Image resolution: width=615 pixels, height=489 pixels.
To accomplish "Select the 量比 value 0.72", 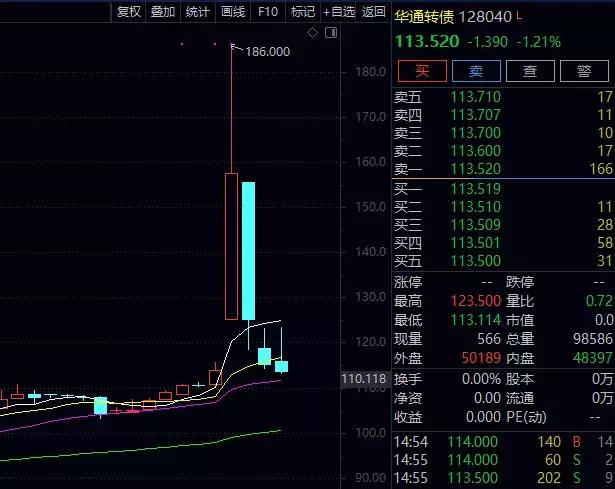I will pos(599,301).
